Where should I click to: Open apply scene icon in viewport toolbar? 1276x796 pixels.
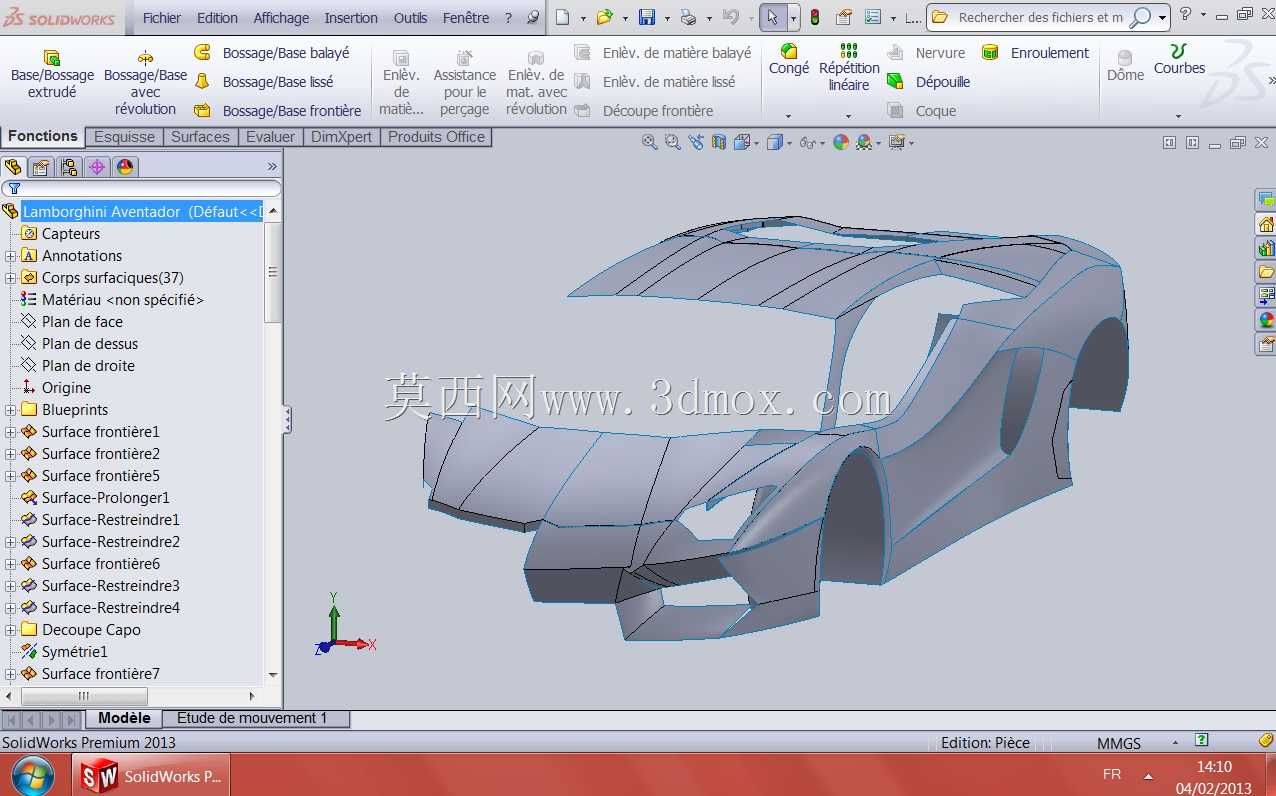pyautogui.click(x=864, y=143)
